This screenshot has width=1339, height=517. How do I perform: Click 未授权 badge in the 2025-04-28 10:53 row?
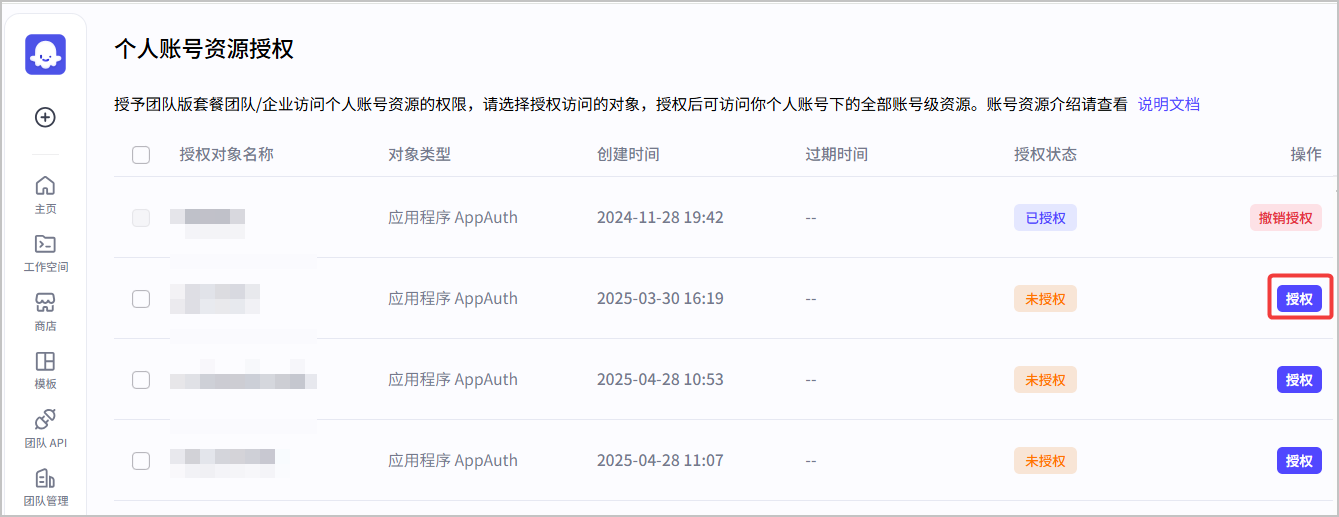[1045, 380]
